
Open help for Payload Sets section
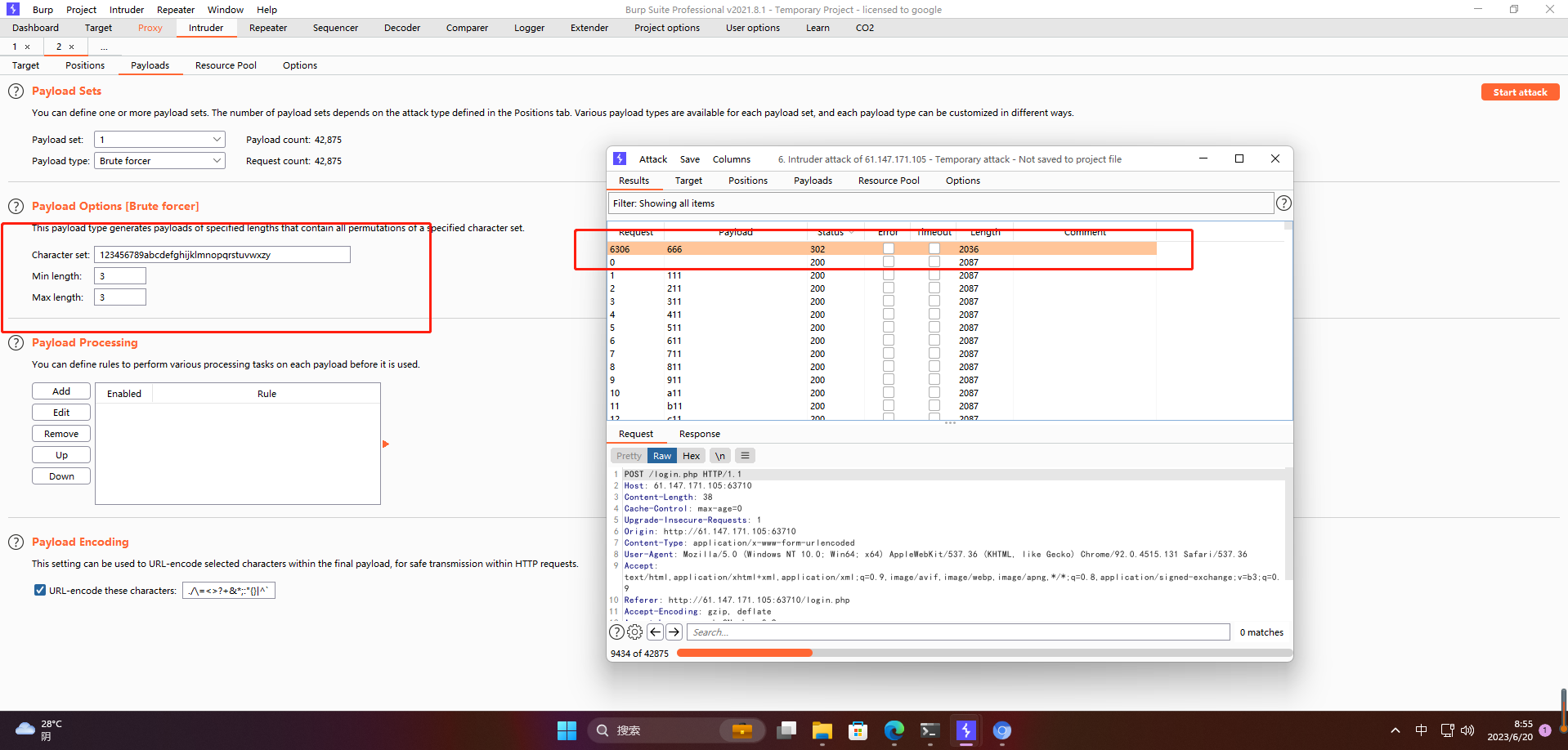click(x=16, y=92)
